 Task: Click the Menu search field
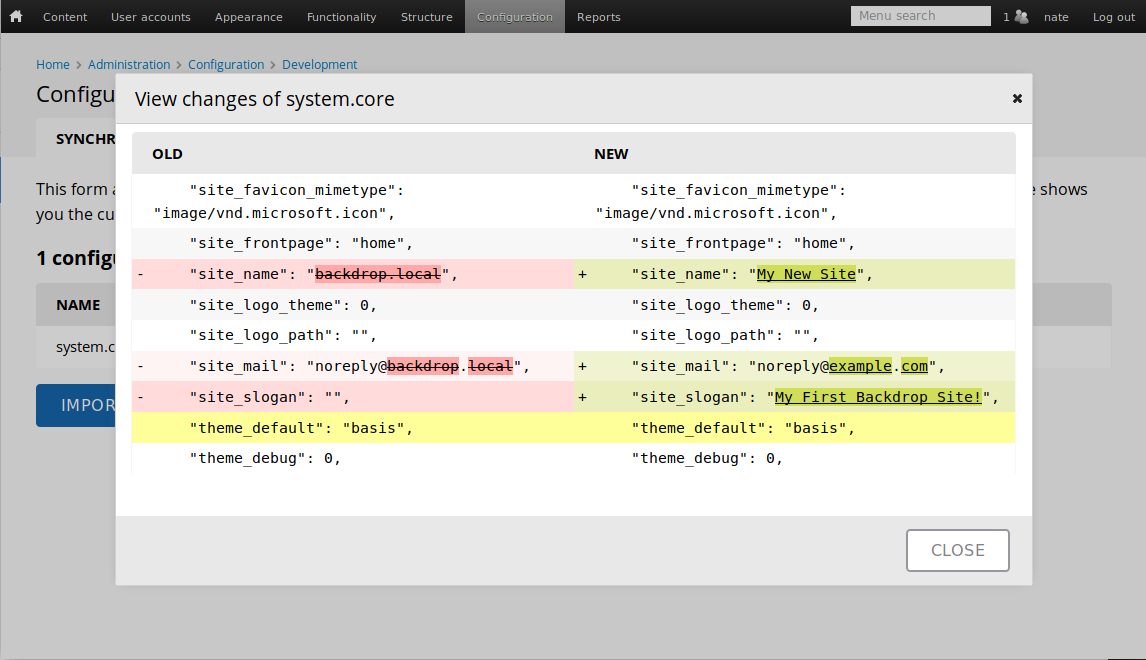[x=919, y=15]
